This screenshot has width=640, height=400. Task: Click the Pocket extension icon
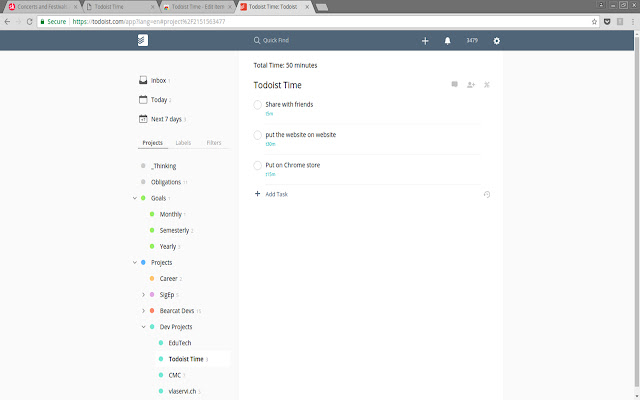607,22
